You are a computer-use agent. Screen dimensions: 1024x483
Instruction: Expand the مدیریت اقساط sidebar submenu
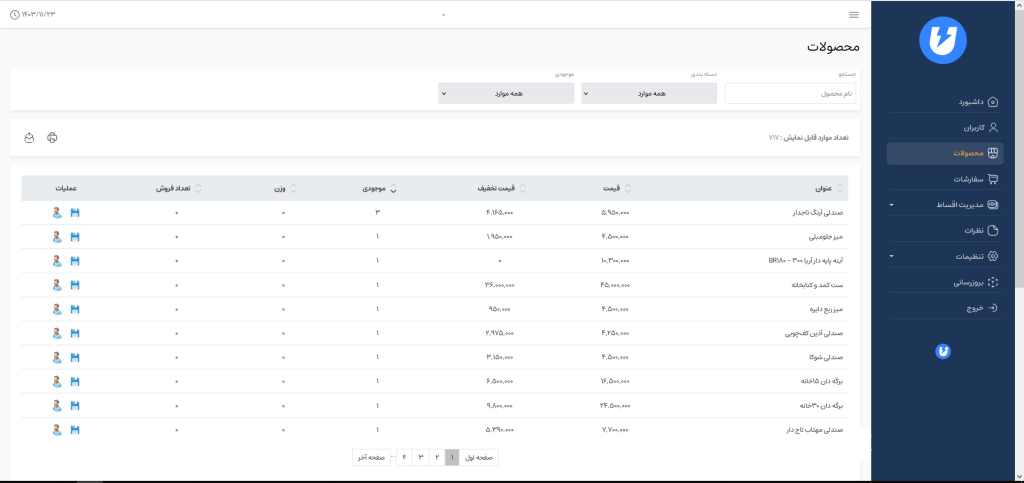point(945,205)
